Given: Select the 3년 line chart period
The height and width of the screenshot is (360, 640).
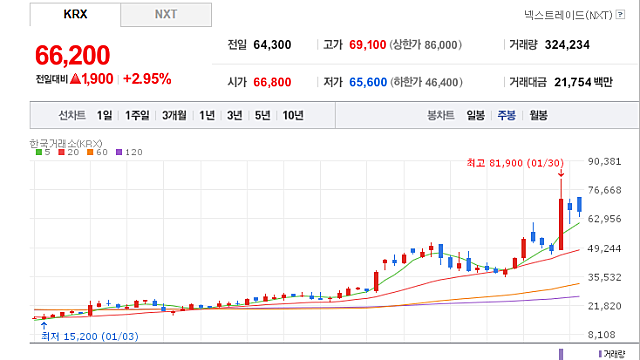Looking at the screenshot, I should click(x=234, y=116).
